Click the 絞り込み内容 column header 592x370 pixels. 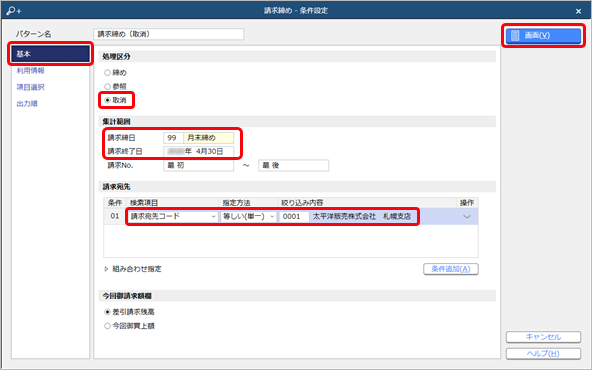(x=302, y=203)
